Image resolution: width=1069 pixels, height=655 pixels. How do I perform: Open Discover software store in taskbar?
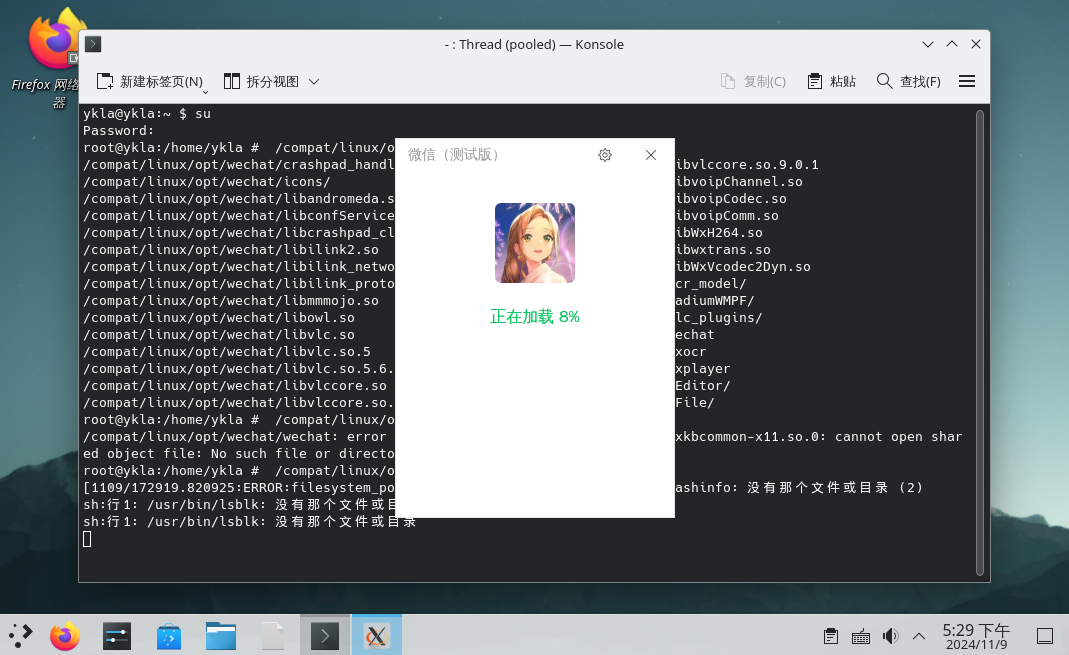click(168, 636)
